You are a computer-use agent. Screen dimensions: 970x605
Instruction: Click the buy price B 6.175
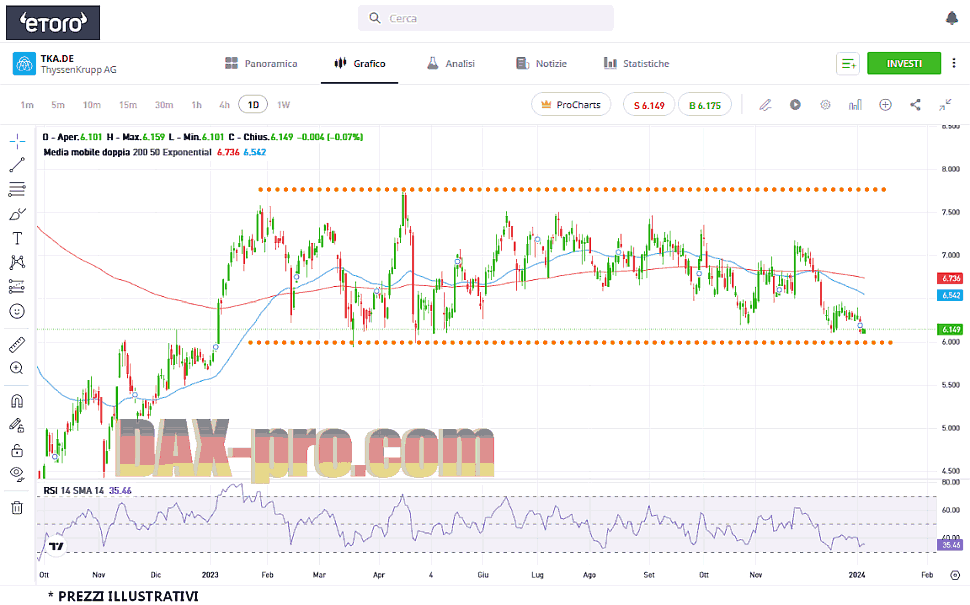(705, 105)
